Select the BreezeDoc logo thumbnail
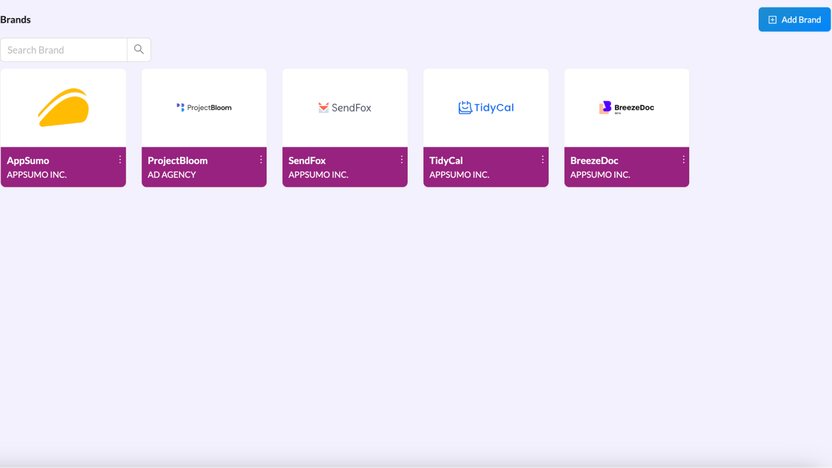This screenshot has width=832, height=468. (627, 108)
